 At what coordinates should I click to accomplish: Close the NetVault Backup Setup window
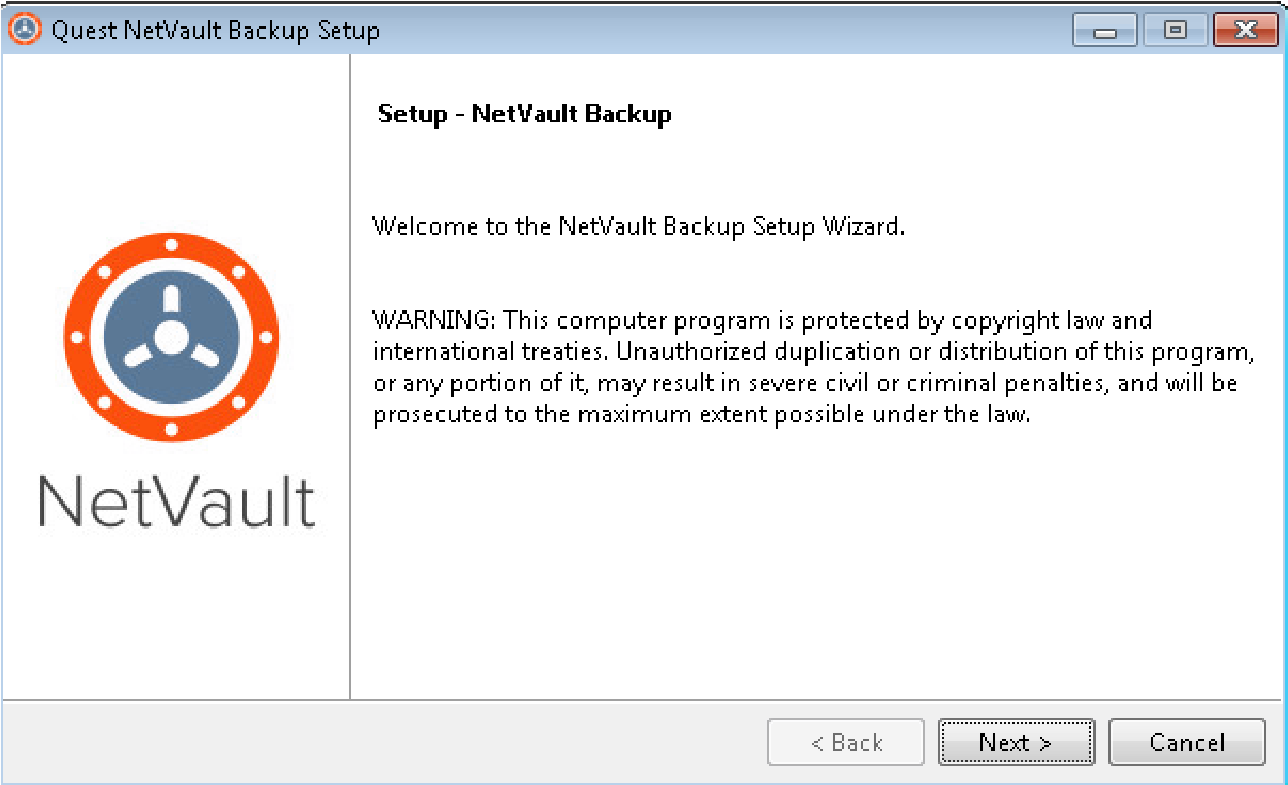(1245, 31)
